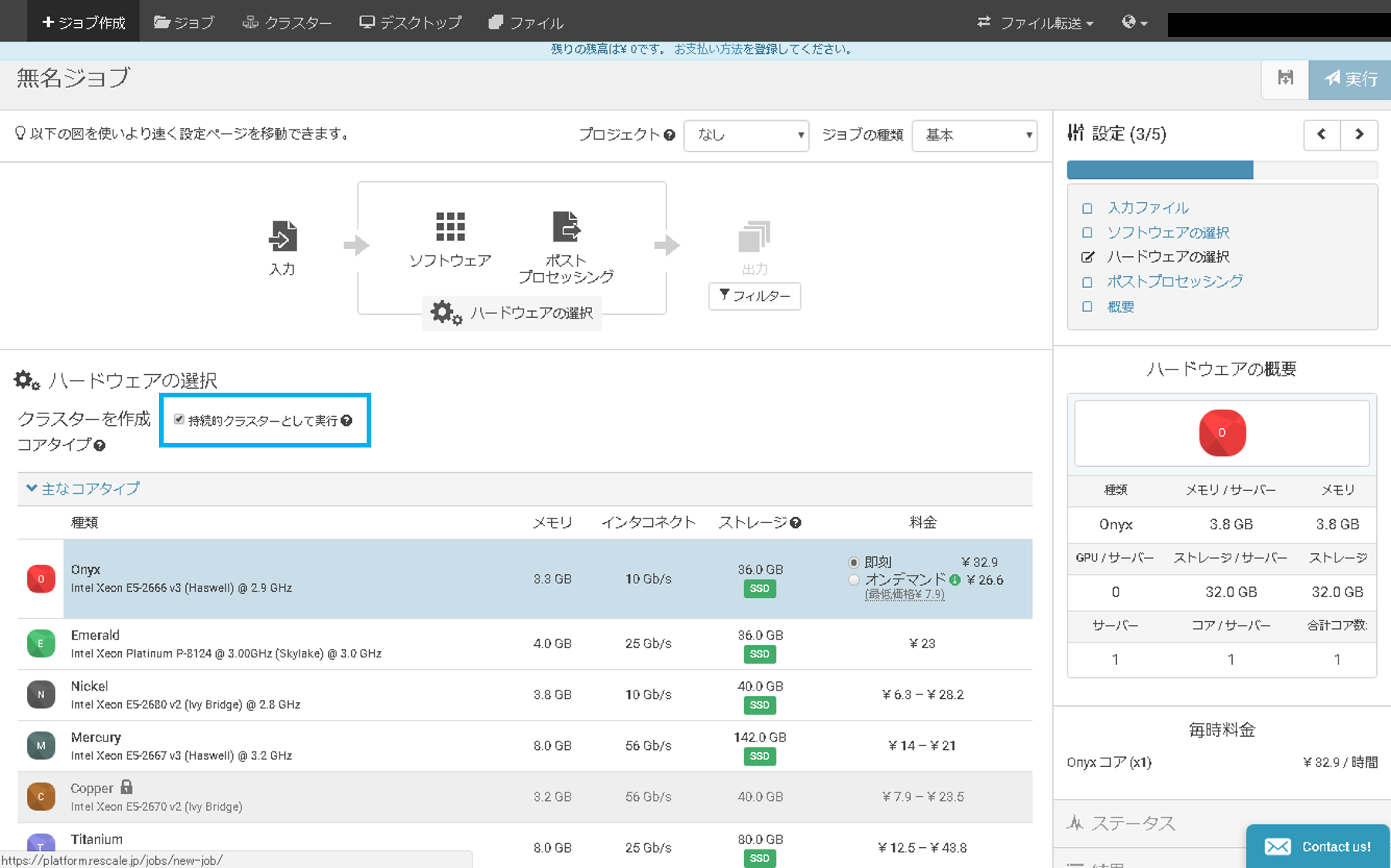1391x868 pixels.
Task: Click the SSD badge in the Onyx row
Action: tap(760, 589)
